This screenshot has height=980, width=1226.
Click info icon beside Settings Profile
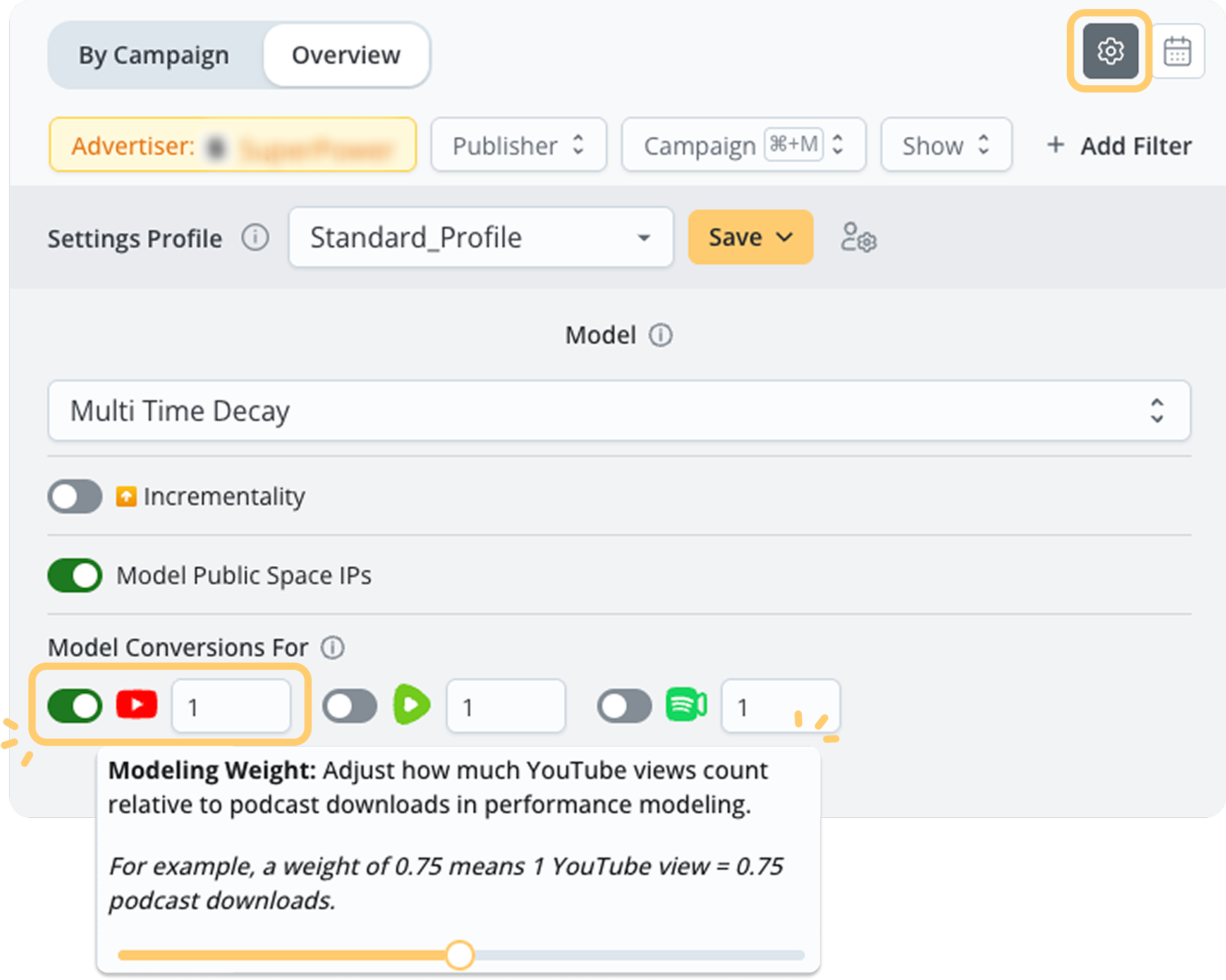click(x=255, y=238)
